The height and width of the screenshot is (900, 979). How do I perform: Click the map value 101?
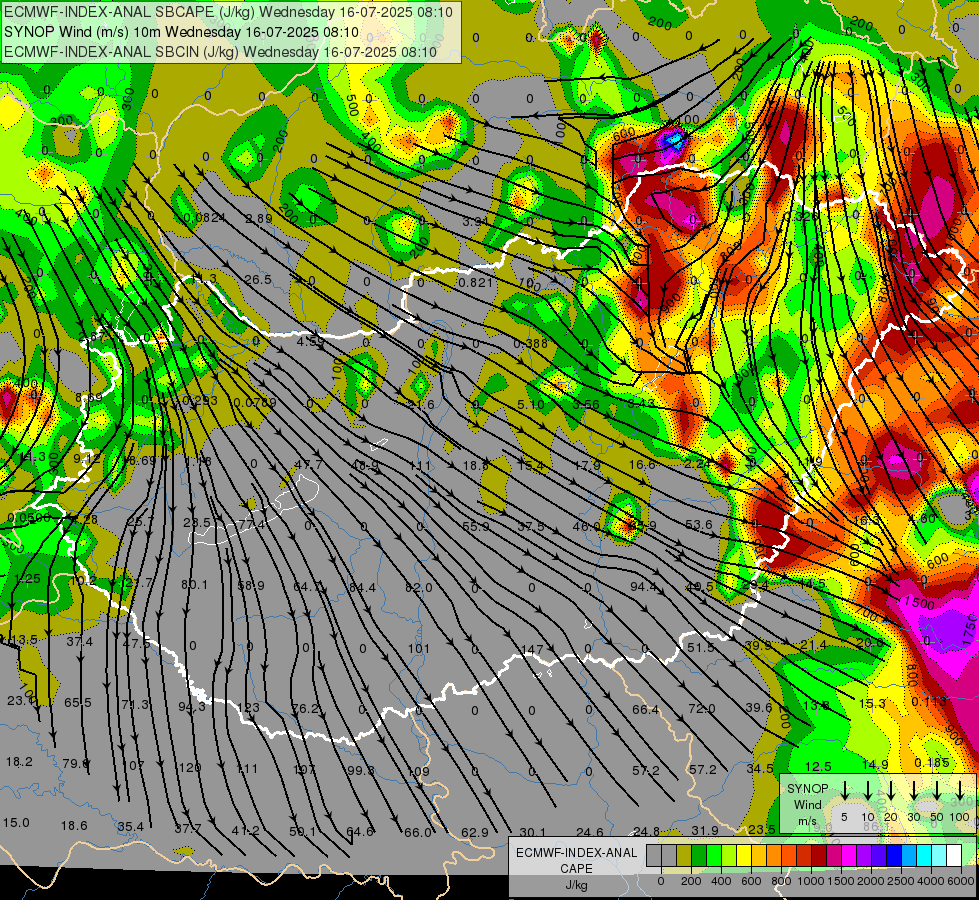pyautogui.click(x=418, y=648)
